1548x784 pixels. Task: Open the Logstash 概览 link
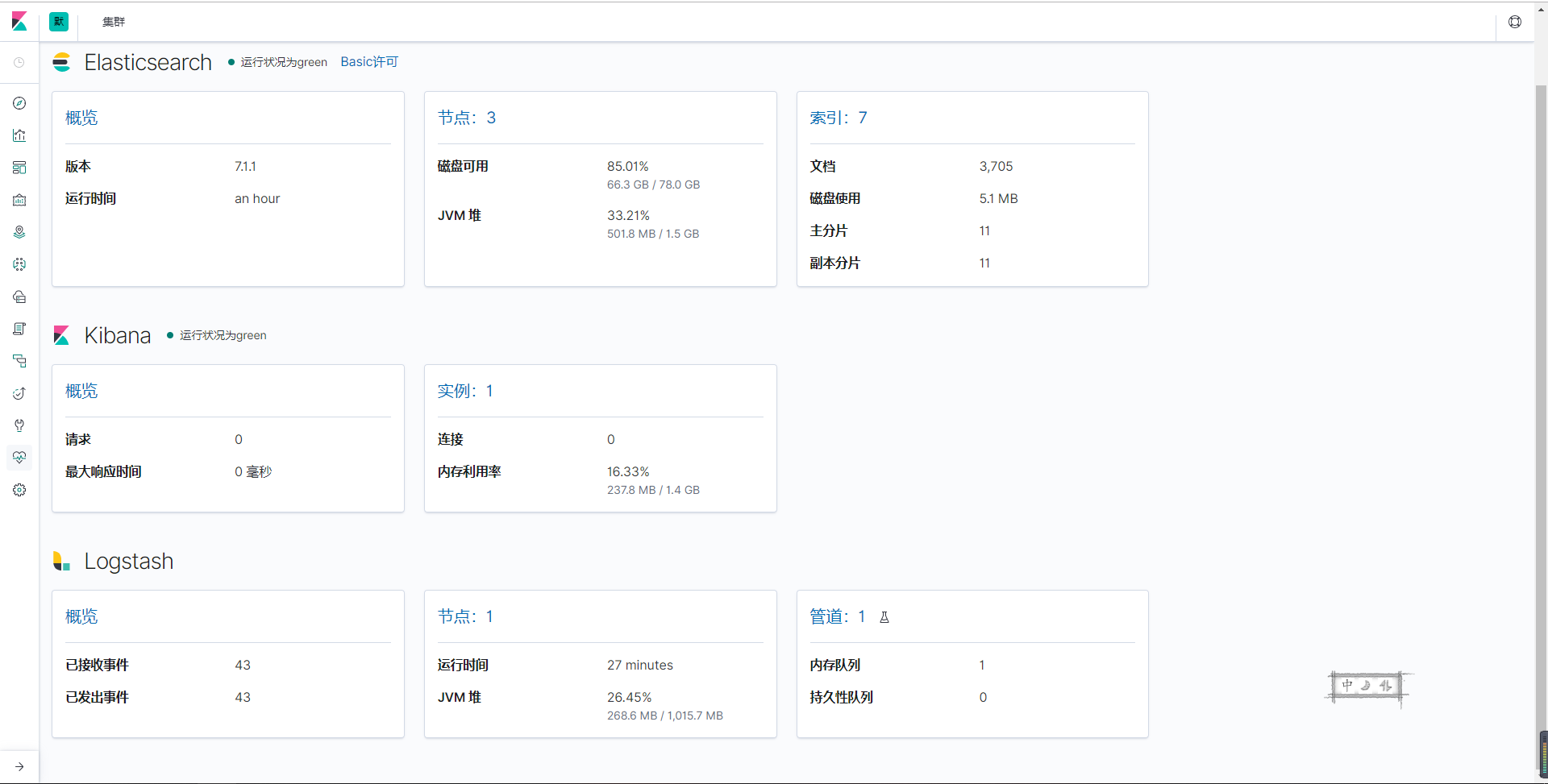[x=81, y=616]
